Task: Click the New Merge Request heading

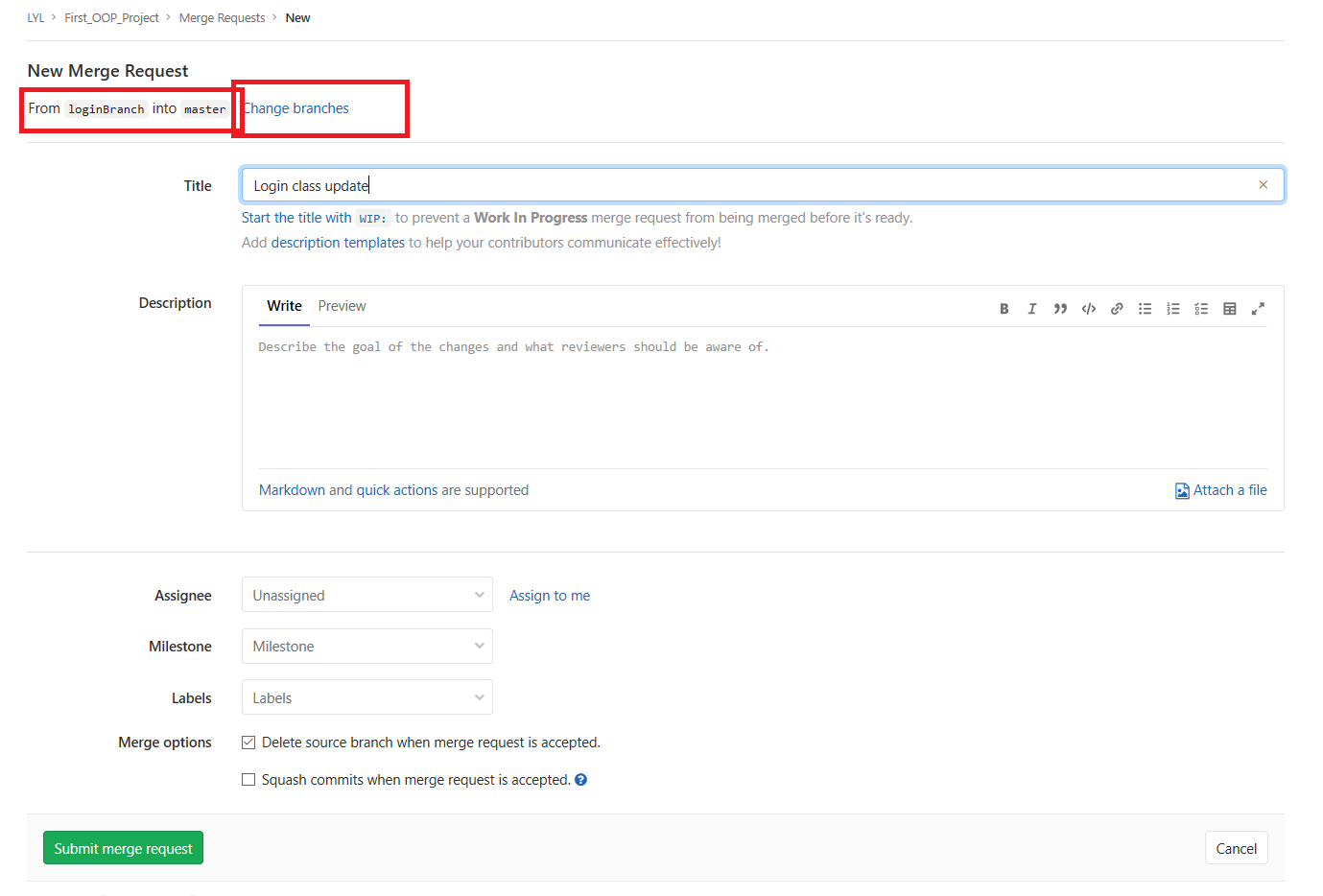Action: point(107,71)
